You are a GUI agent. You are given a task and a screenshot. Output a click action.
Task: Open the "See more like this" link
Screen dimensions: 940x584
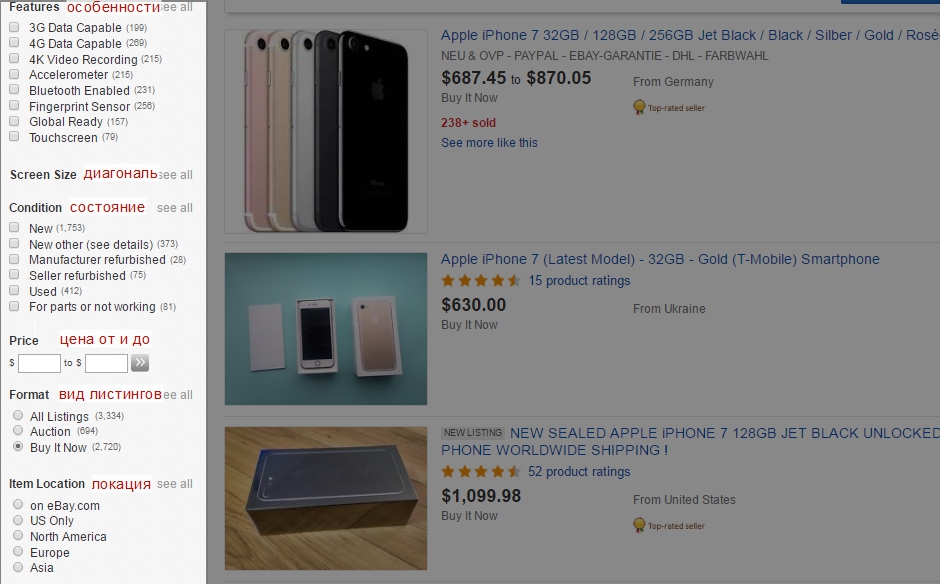tap(489, 143)
